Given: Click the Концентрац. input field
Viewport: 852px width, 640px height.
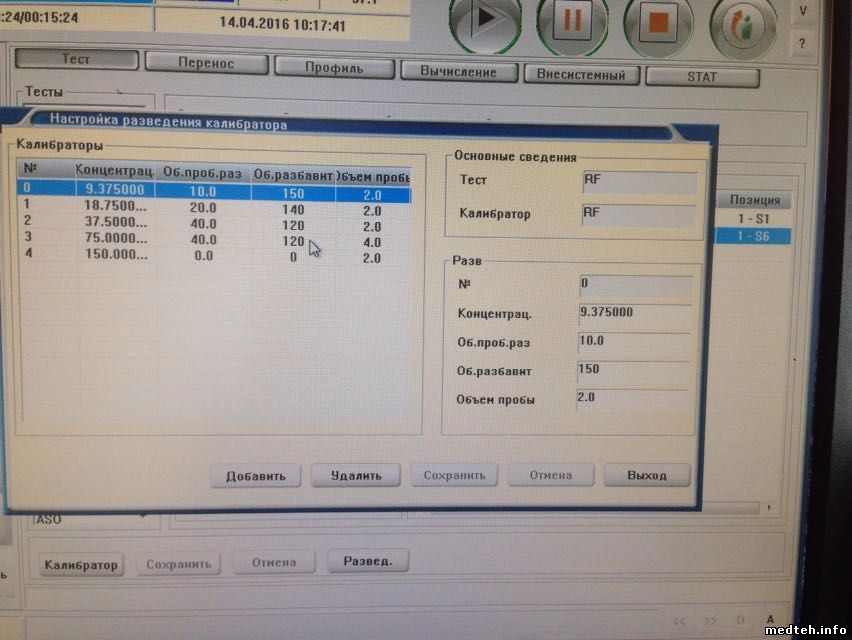Looking at the screenshot, I should (x=632, y=314).
